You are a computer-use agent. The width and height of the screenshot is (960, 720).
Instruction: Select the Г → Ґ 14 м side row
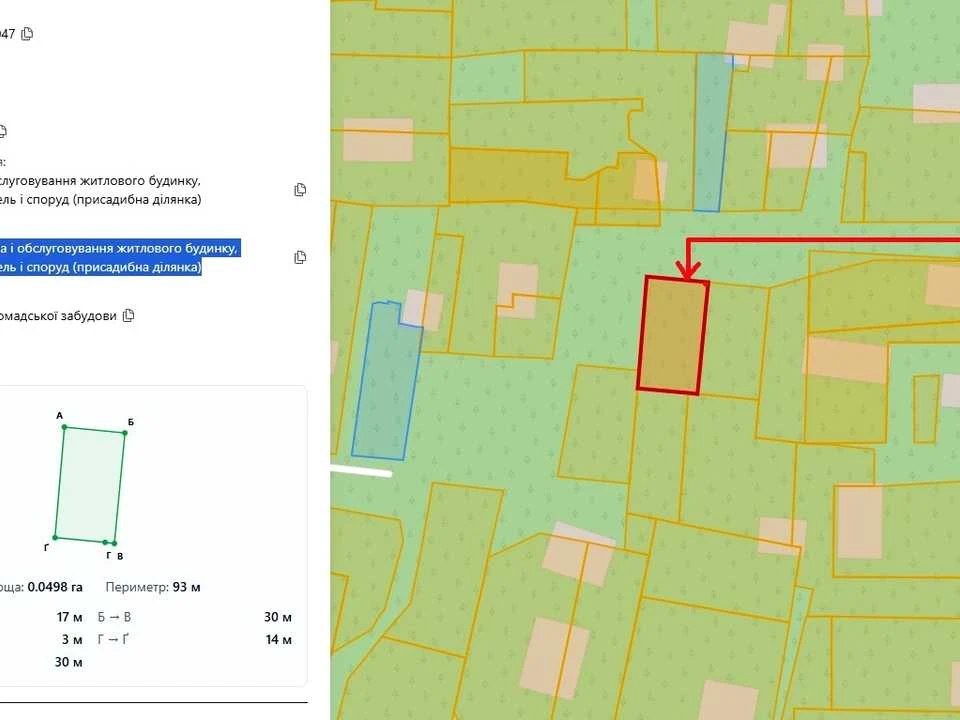195,640
